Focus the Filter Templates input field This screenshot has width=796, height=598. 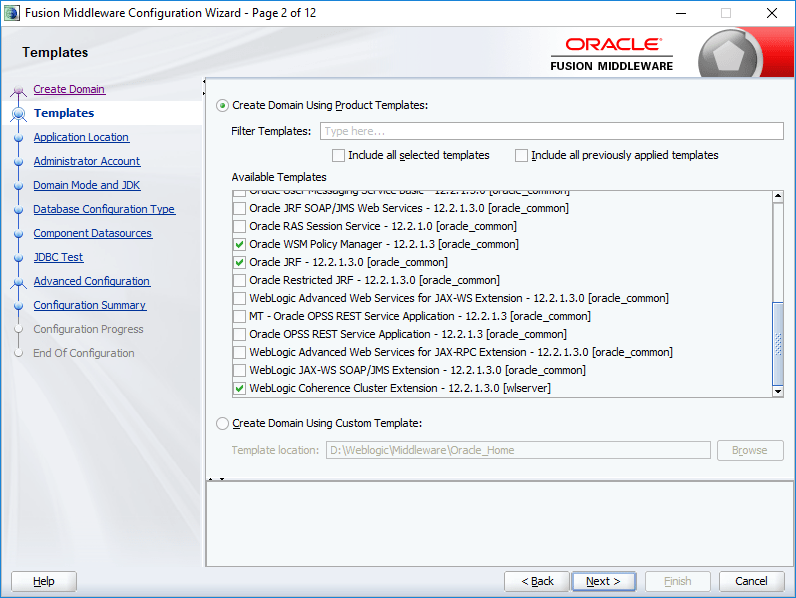pyautogui.click(x=552, y=131)
